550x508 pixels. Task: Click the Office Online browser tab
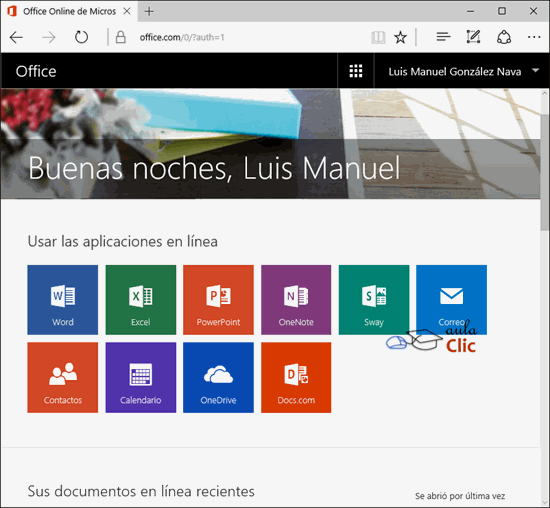69,11
